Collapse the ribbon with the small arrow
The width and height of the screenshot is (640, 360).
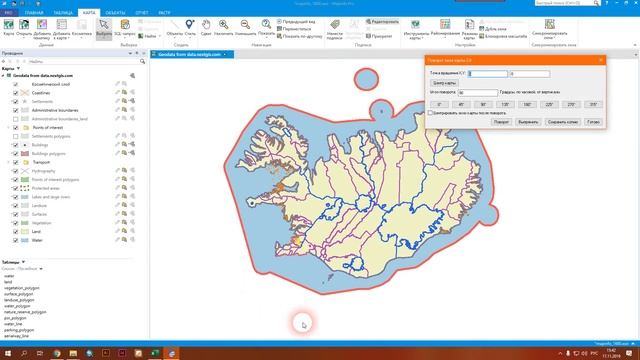pyautogui.click(x=635, y=45)
